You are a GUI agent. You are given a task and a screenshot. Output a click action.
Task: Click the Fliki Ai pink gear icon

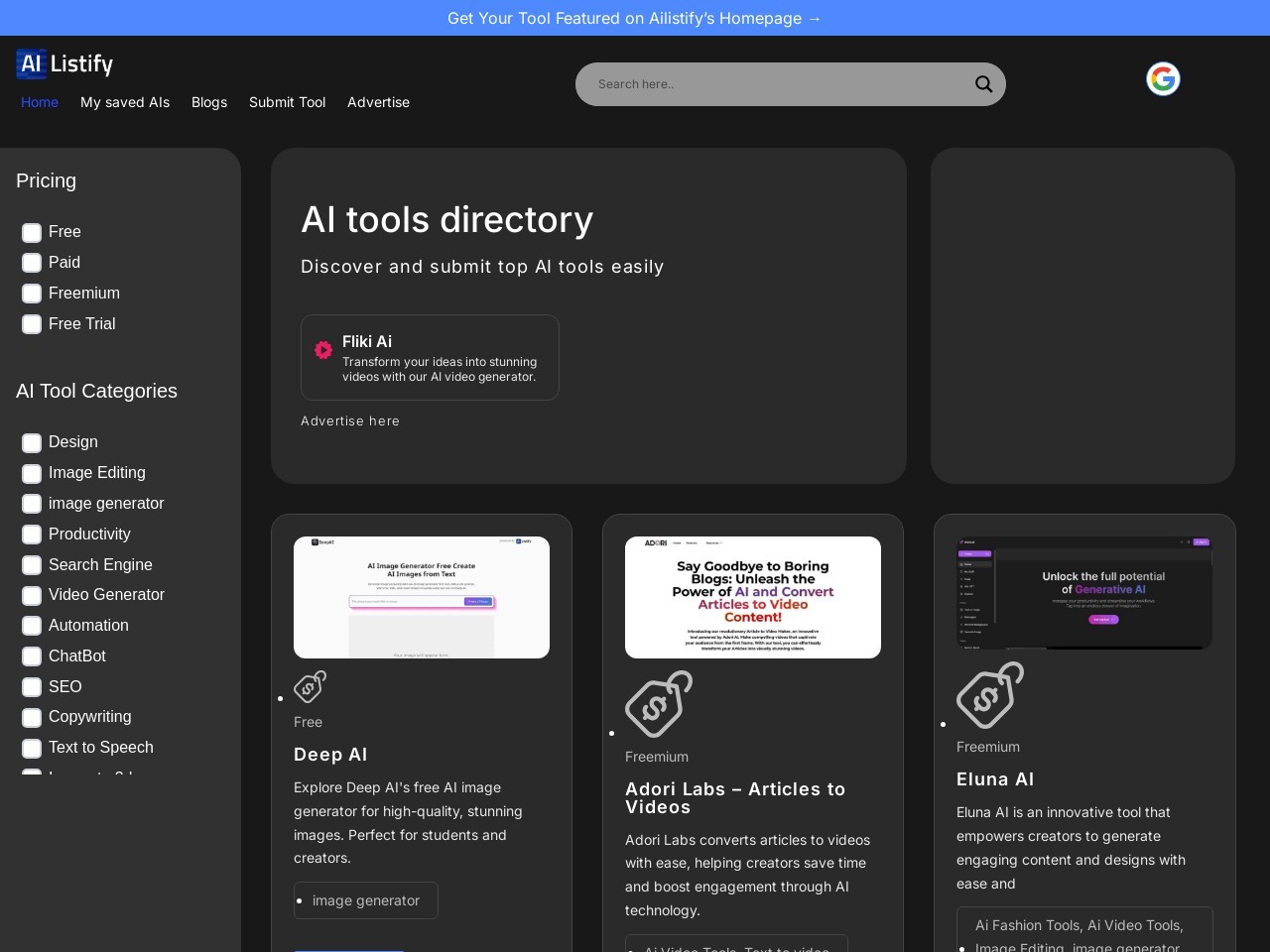[323, 349]
